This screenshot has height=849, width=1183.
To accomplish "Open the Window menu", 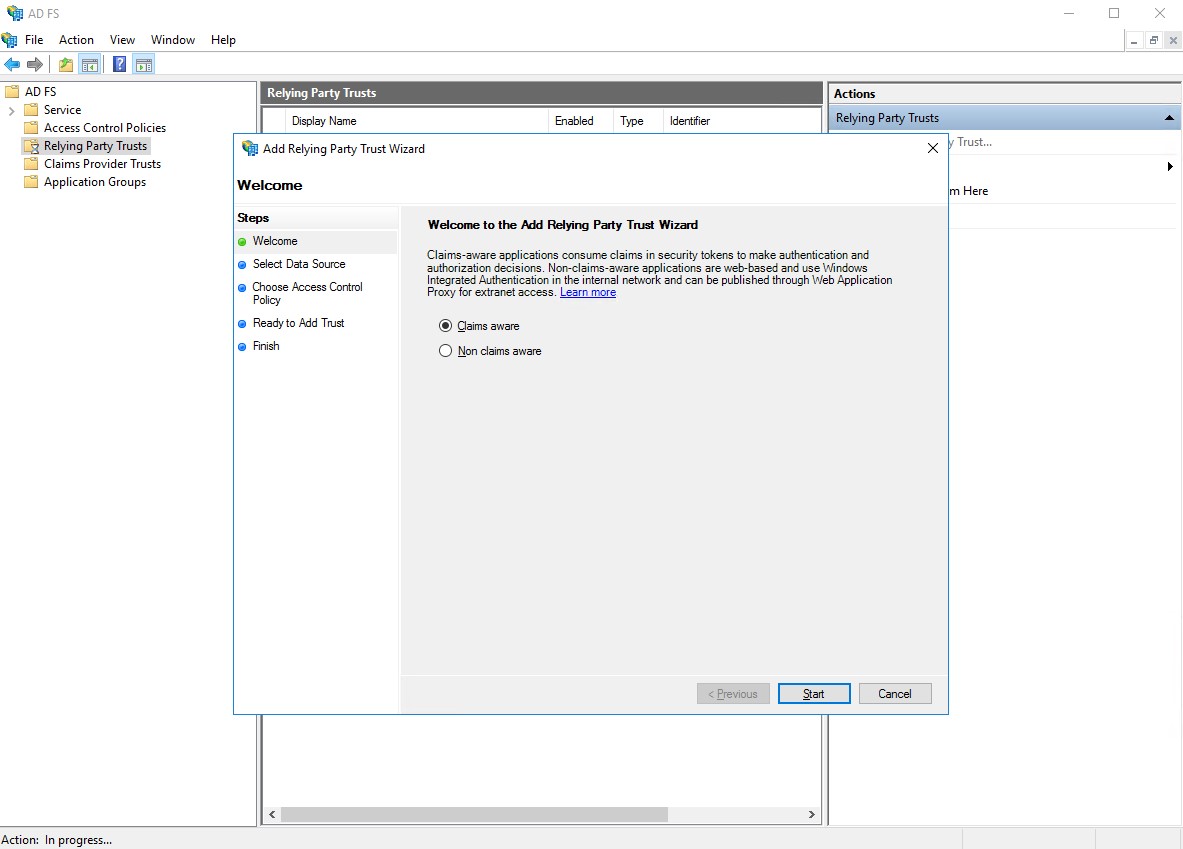I will click(172, 39).
